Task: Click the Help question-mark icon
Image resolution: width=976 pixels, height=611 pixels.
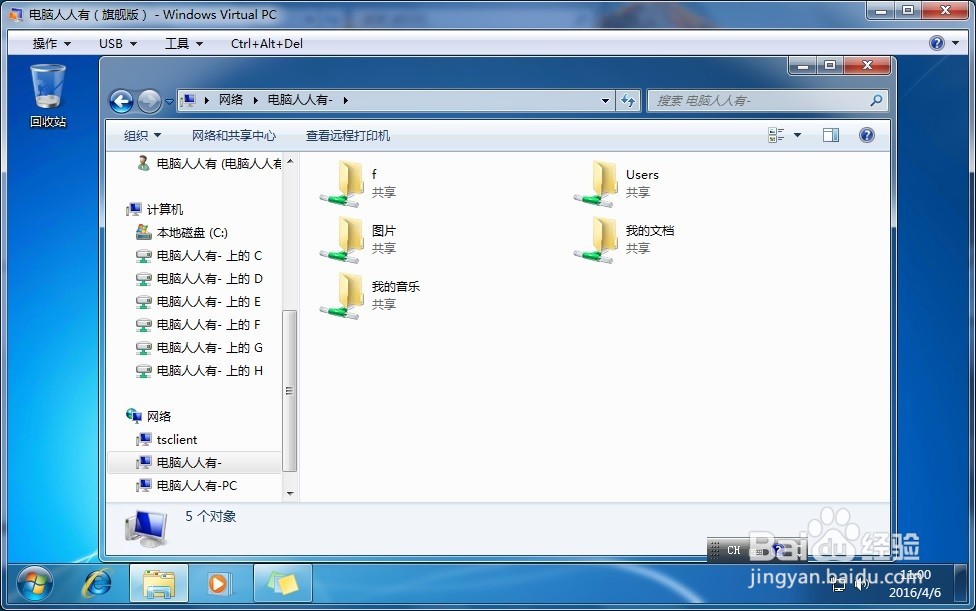Action: tap(866, 134)
